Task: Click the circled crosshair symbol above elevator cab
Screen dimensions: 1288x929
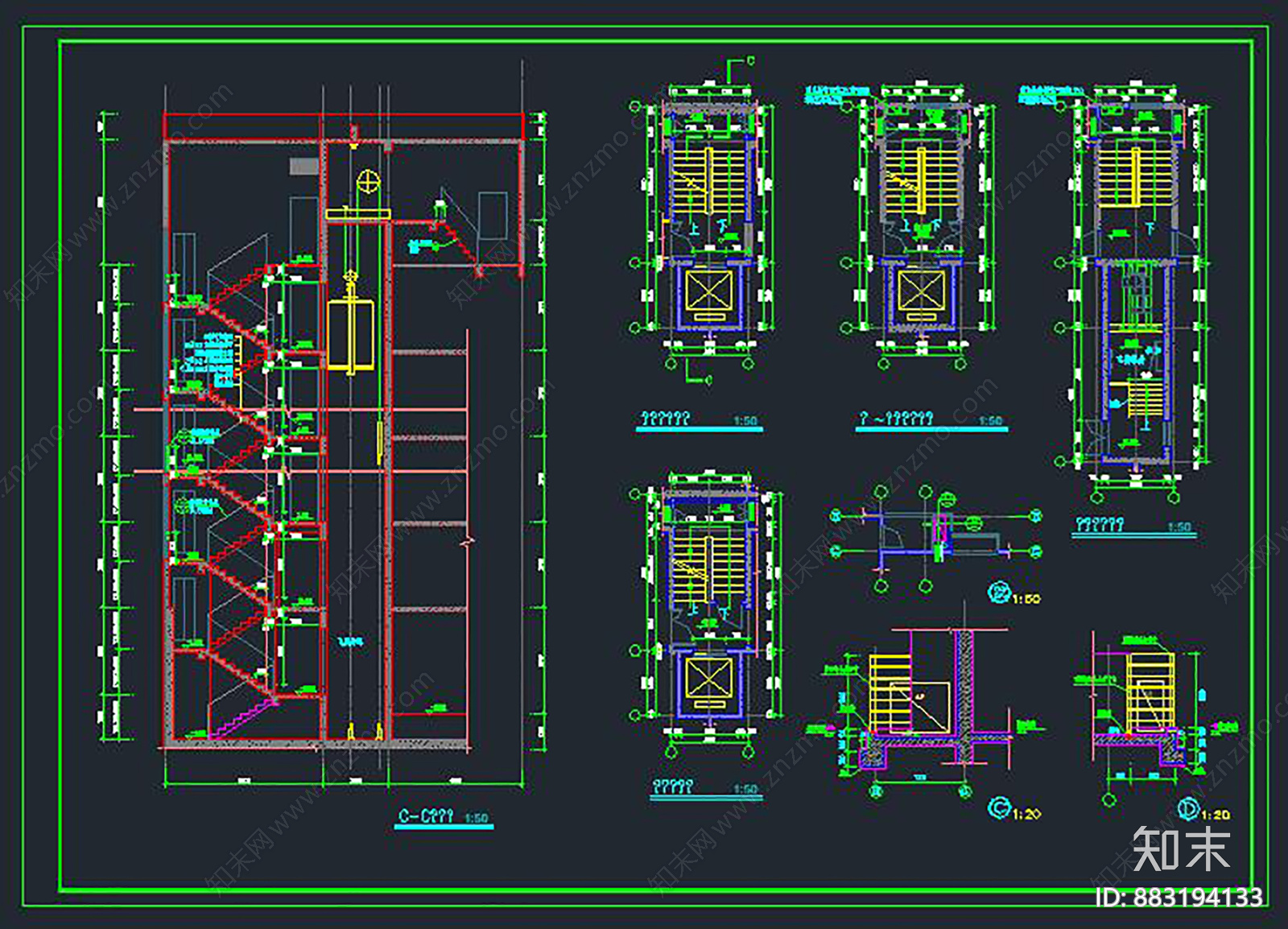Action: click(368, 182)
